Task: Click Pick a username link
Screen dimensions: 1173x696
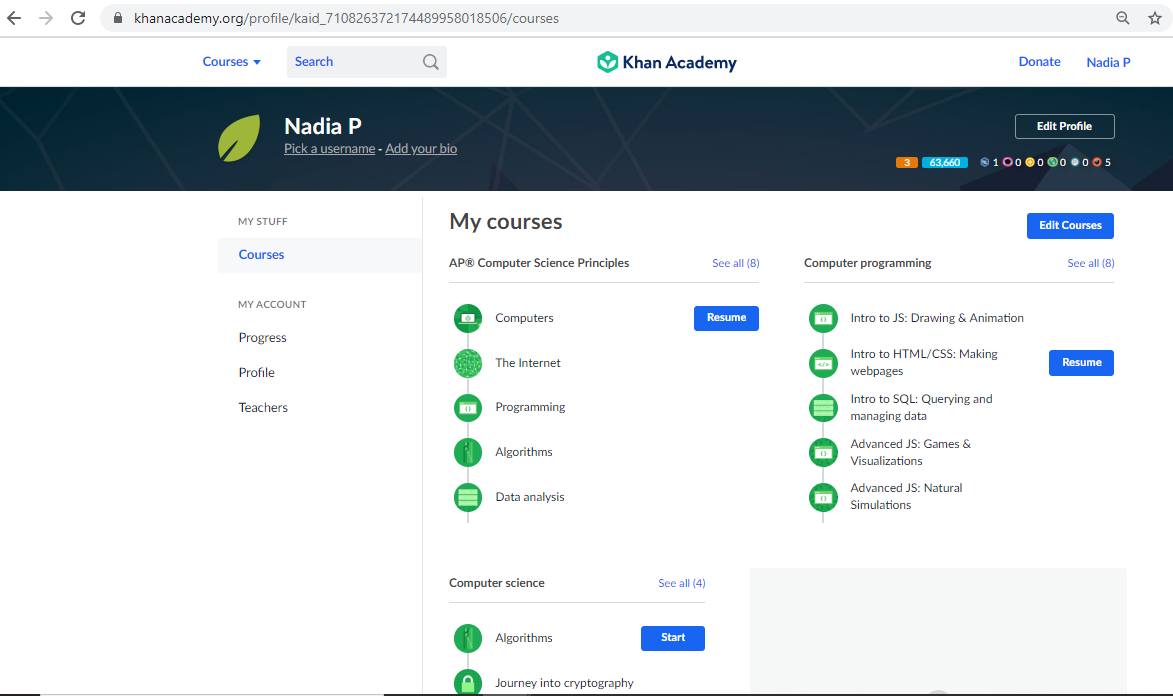Action: point(329,149)
